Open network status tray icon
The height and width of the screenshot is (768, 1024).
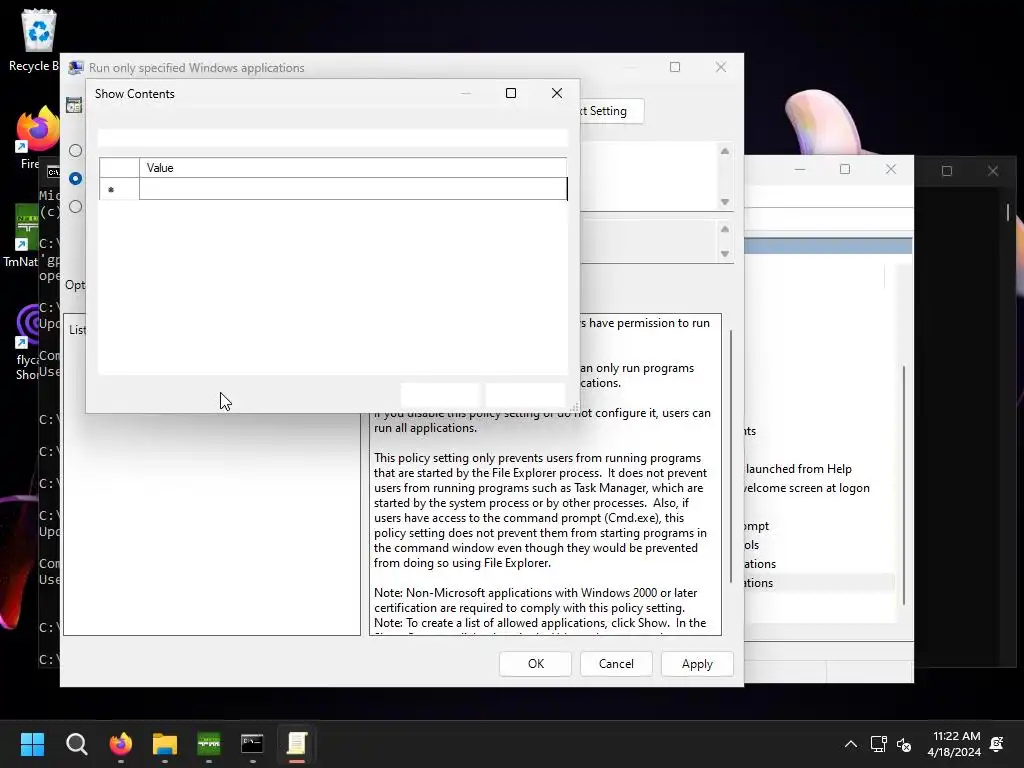pyautogui.click(x=878, y=744)
